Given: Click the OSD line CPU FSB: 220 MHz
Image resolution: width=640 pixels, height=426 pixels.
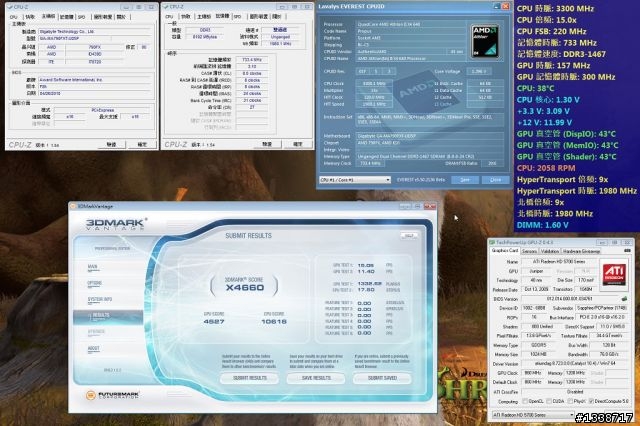Looking at the screenshot, I should coord(551,31).
